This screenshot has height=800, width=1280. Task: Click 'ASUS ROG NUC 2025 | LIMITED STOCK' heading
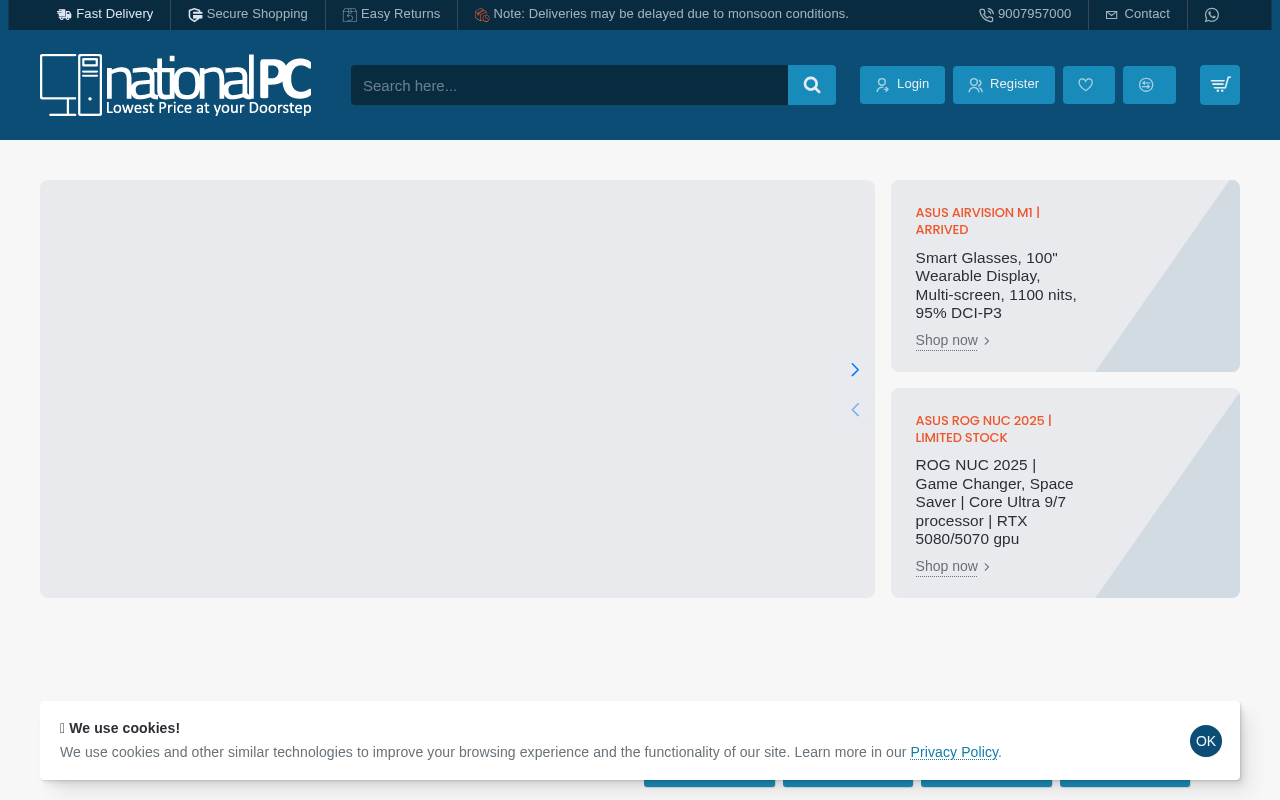tap(984, 429)
